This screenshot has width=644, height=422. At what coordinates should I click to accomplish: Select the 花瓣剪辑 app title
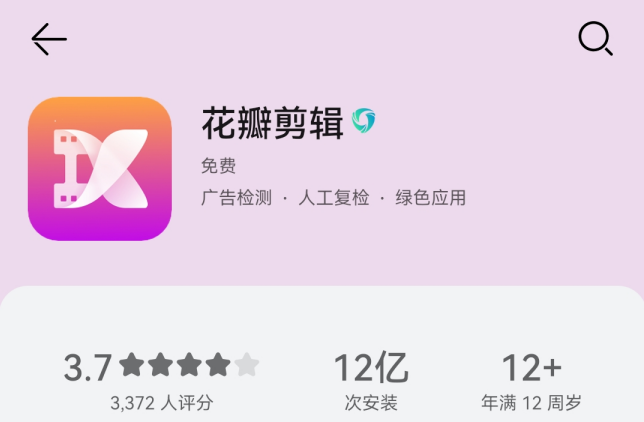(x=272, y=123)
